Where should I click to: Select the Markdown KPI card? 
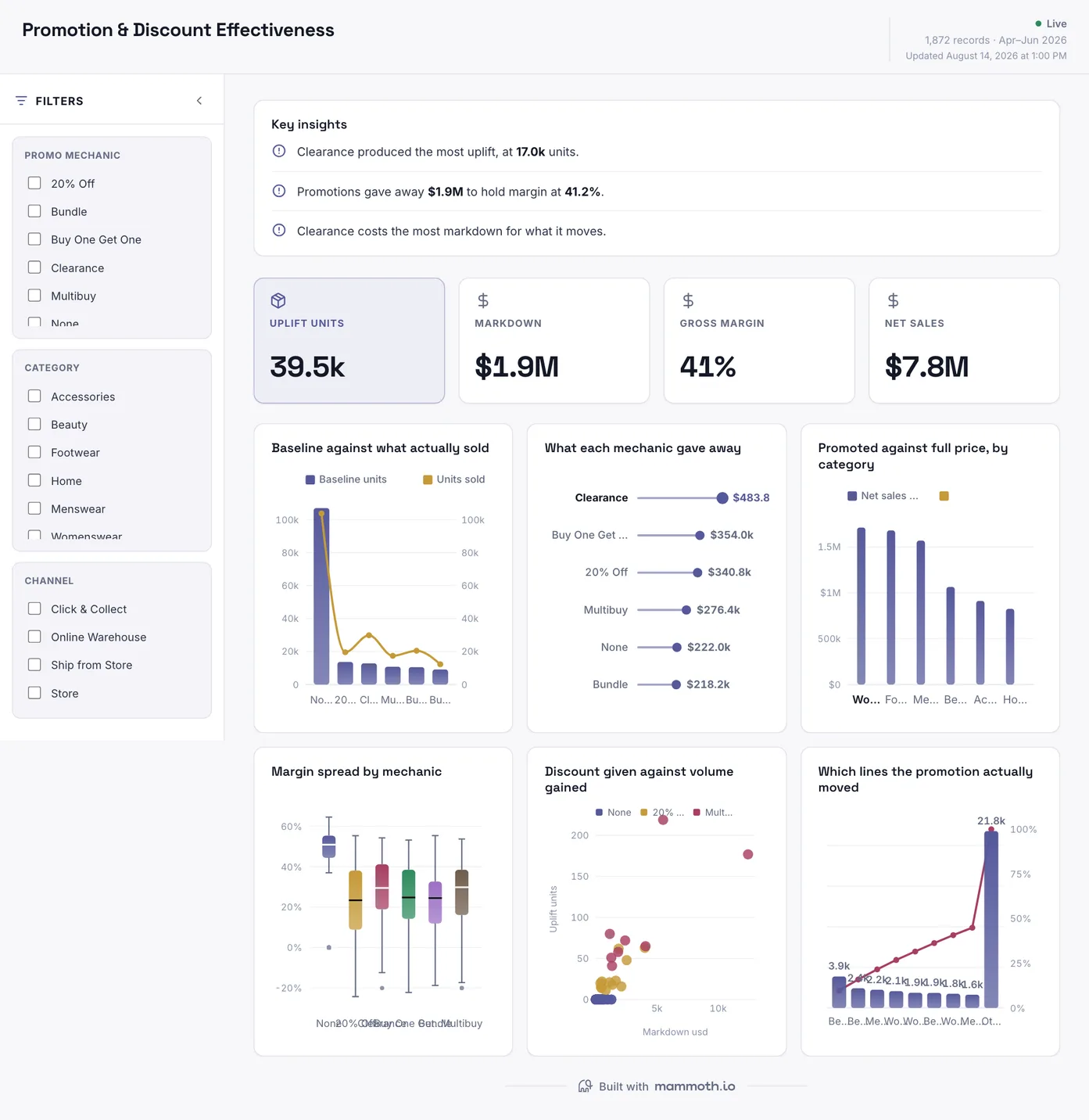(x=554, y=341)
